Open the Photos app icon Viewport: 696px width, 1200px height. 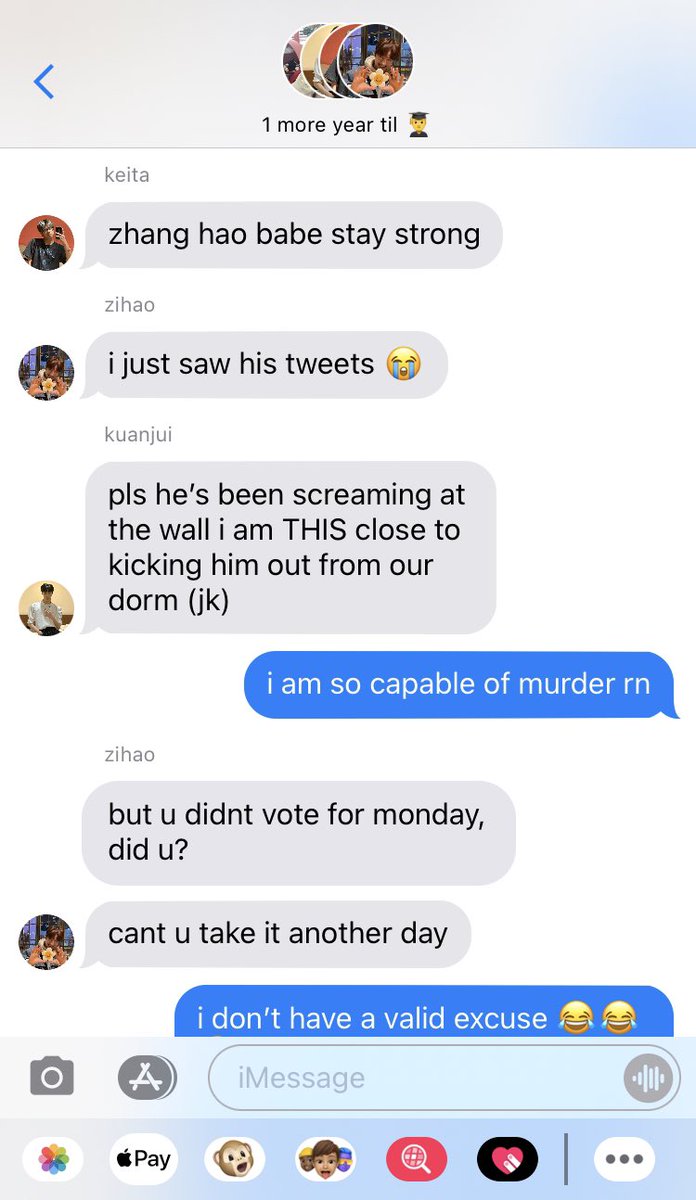(x=53, y=1160)
